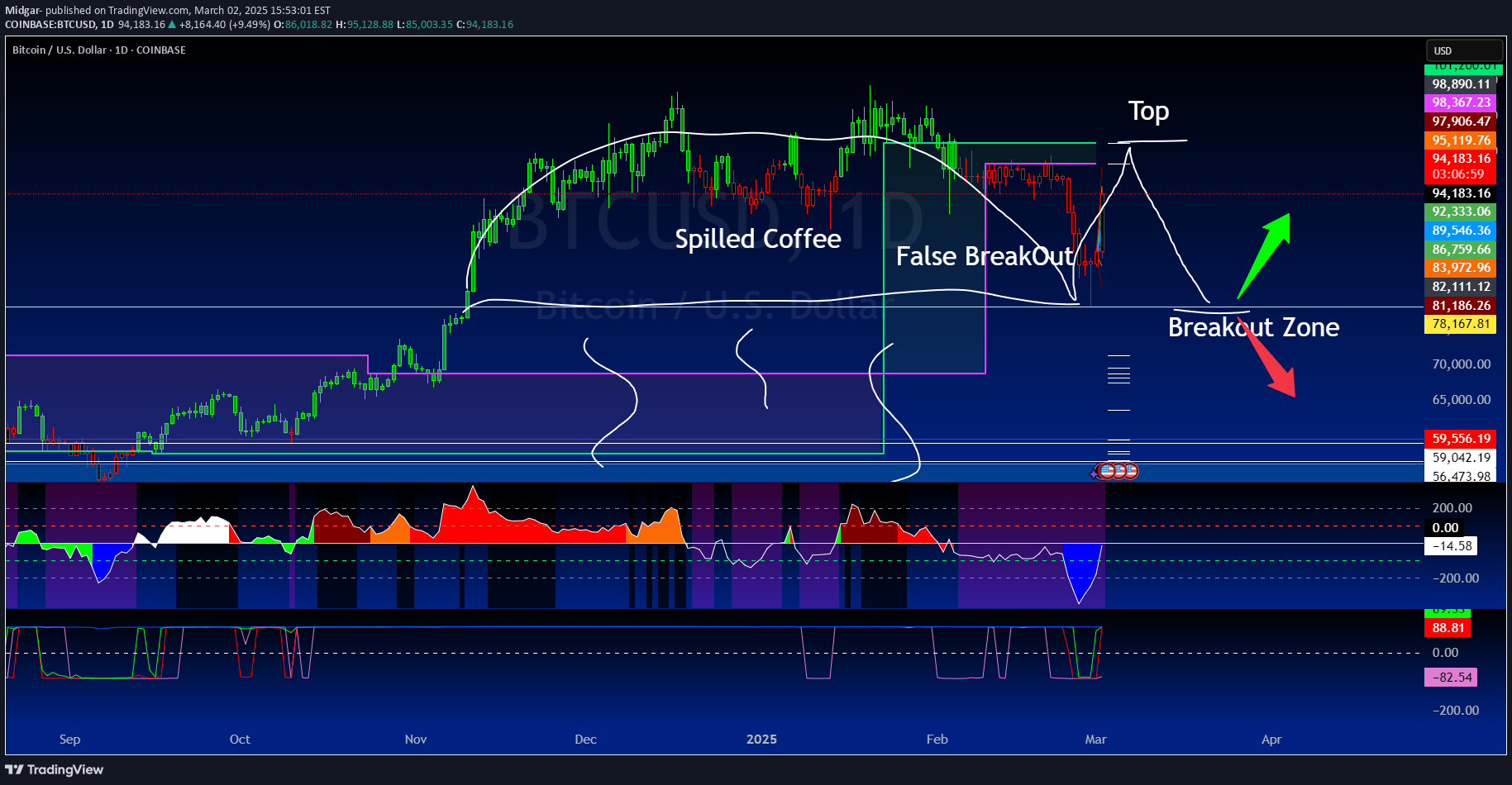
Task: Click the 200.00 oscillator scale value
Action: click(1452, 508)
